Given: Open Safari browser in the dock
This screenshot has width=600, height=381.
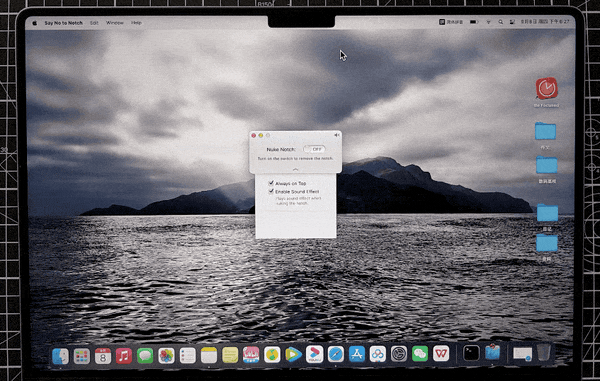Looking at the screenshot, I should [336, 354].
